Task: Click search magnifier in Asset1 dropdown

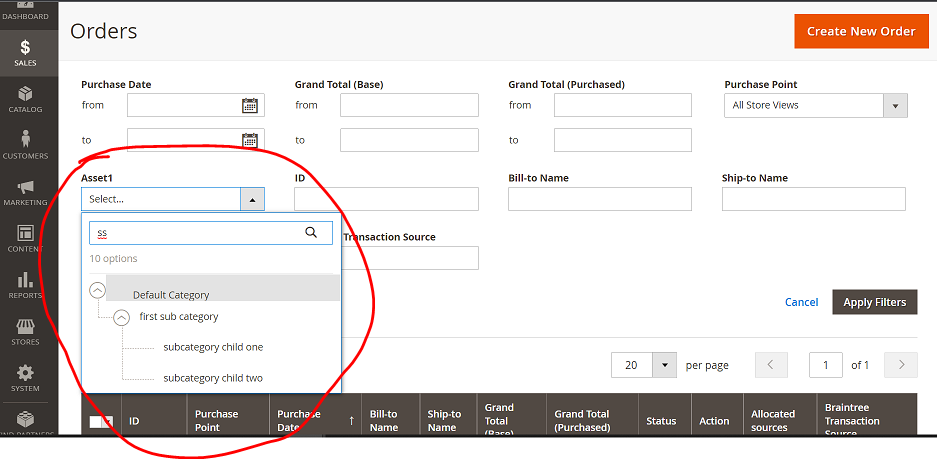Action: pyautogui.click(x=312, y=233)
